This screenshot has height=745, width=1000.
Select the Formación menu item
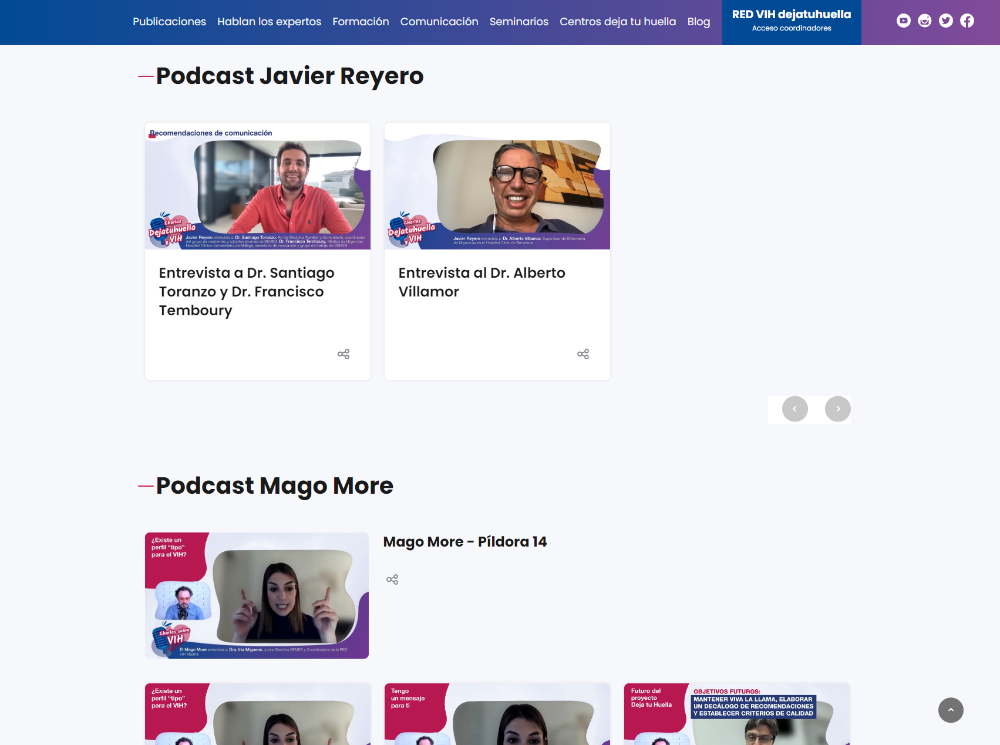coord(360,22)
